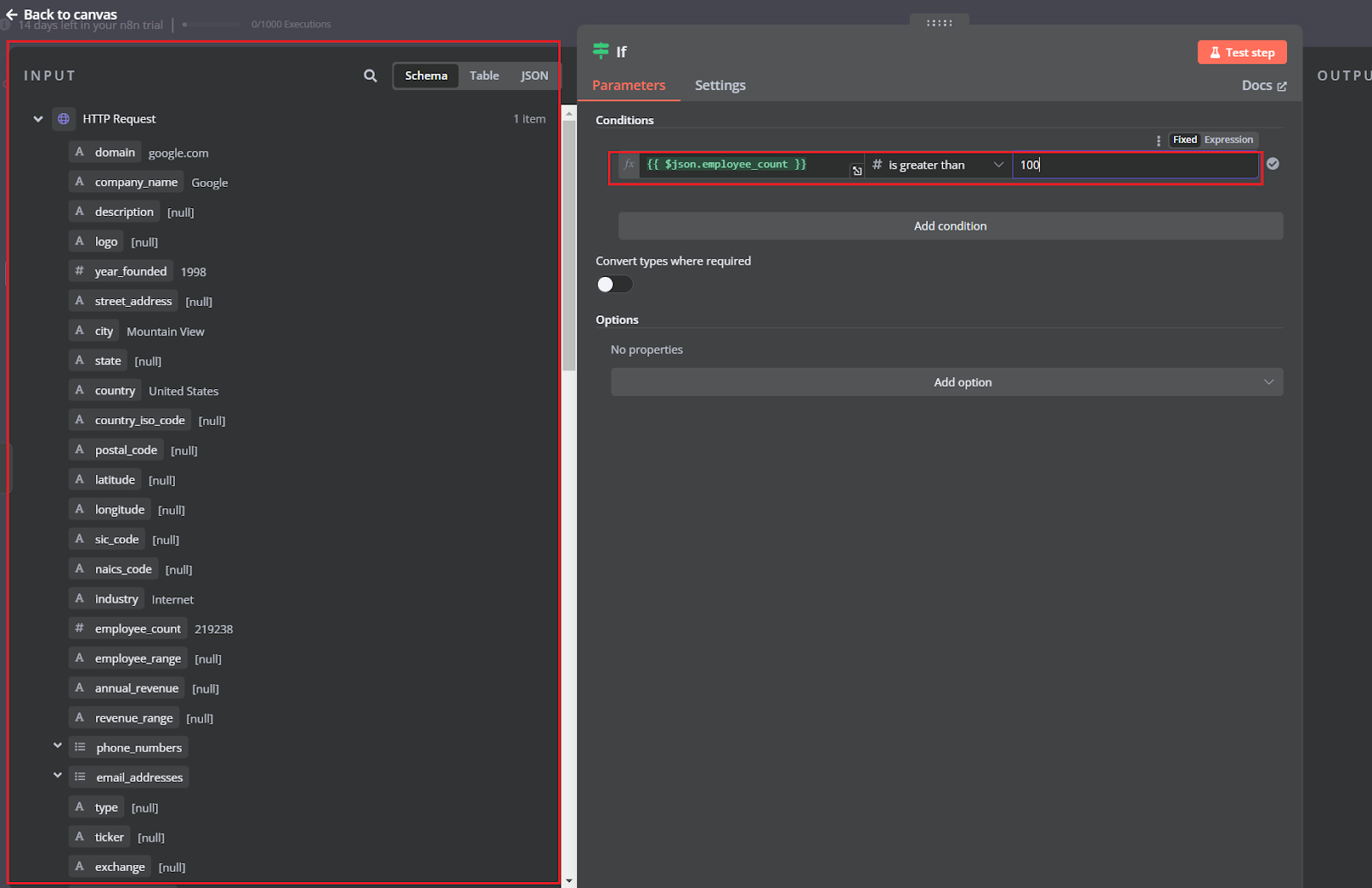Open the Docs link

point(1263,85)
